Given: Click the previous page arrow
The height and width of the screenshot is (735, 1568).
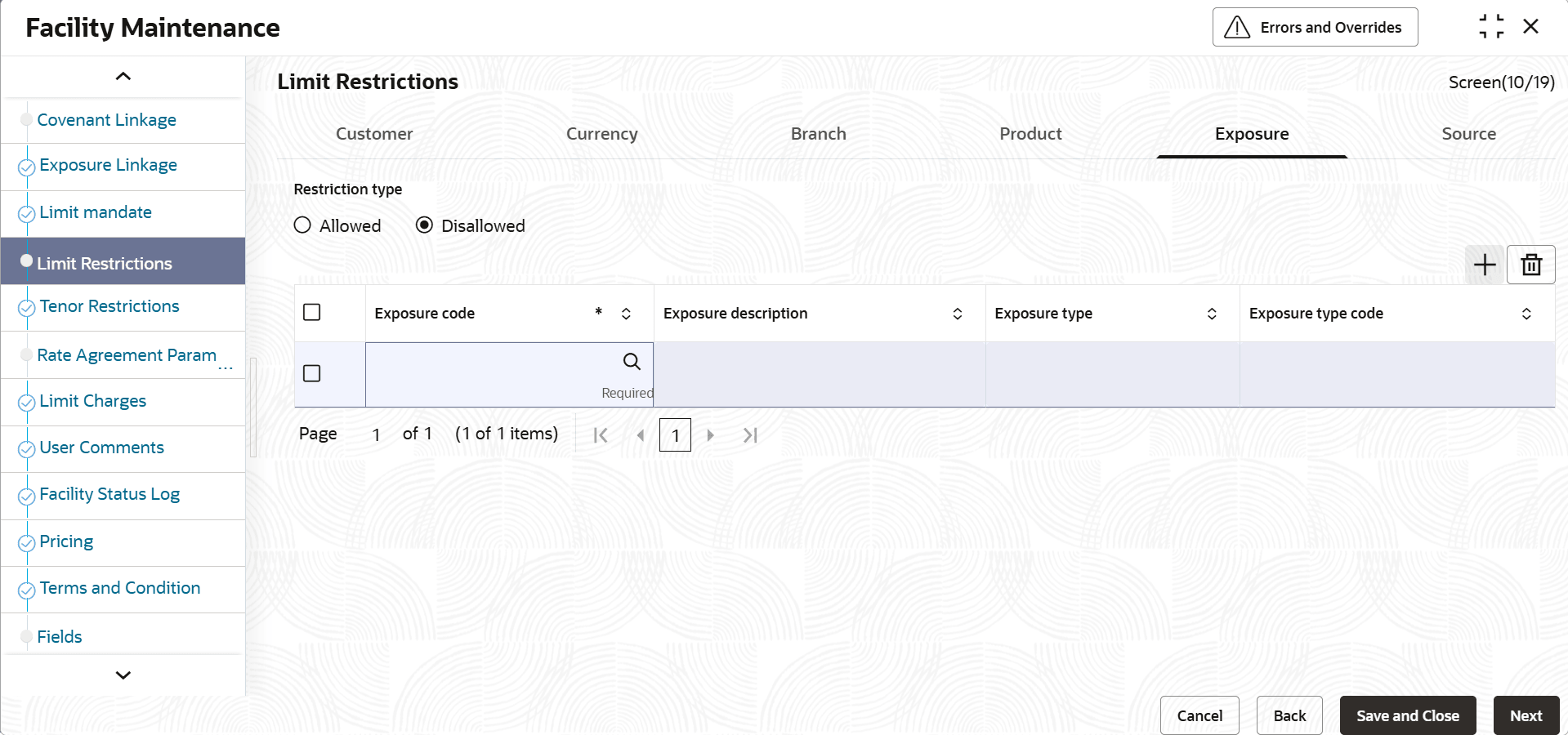Looking at the screenshot, I should click(641, 435).
